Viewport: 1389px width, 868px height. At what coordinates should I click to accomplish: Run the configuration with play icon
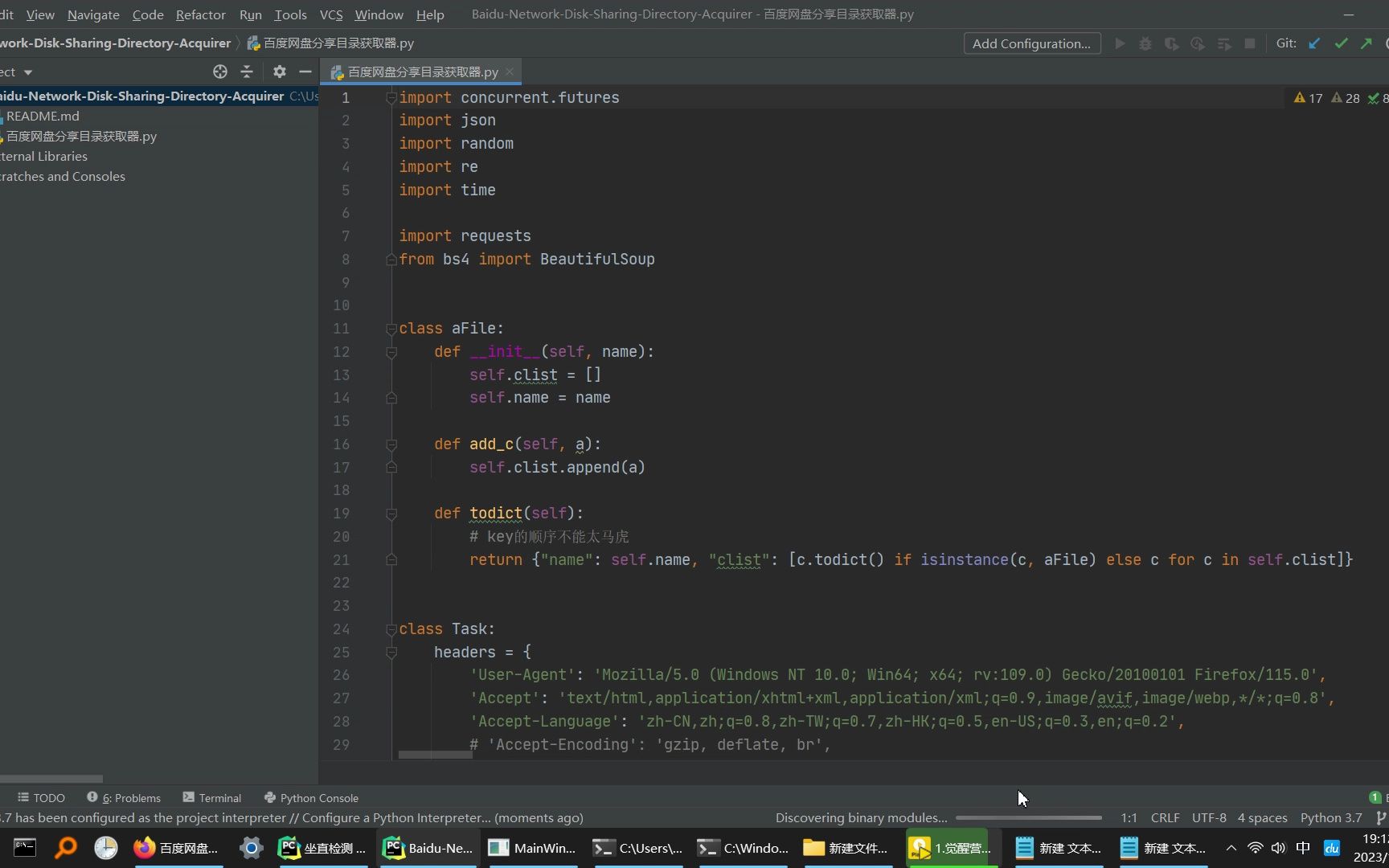1119,43
